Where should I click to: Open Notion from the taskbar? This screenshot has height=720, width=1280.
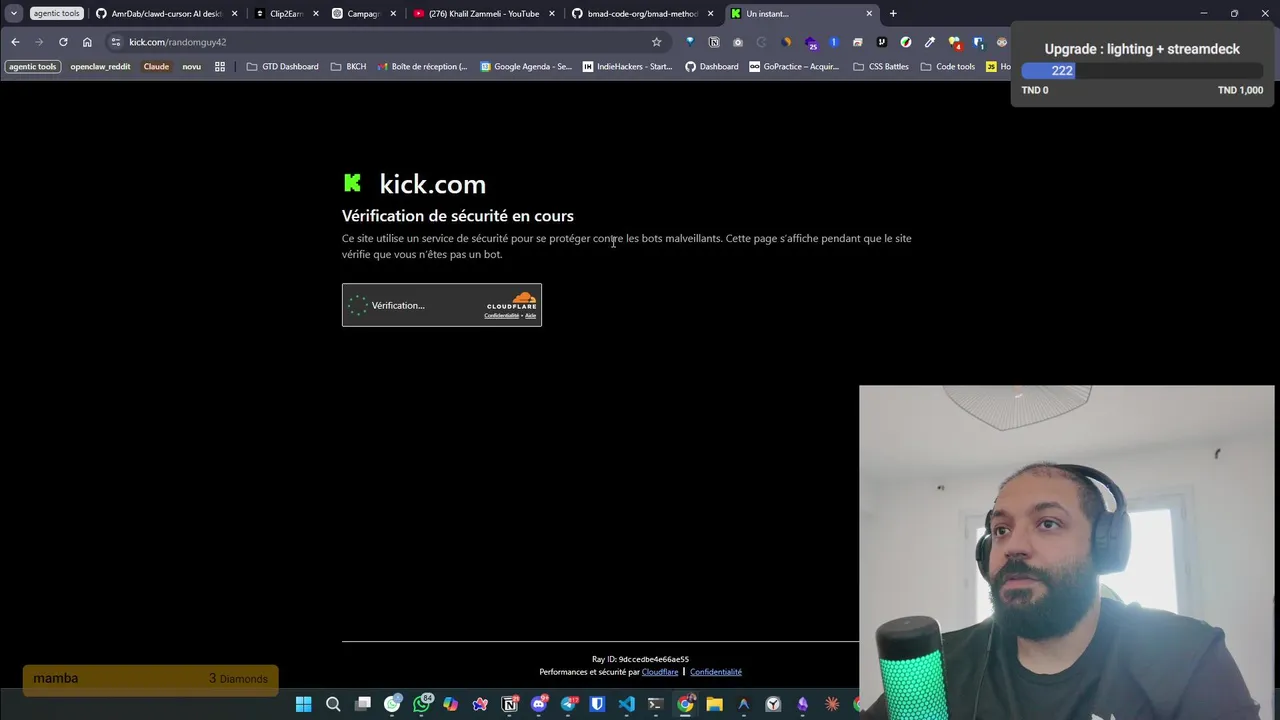point(510,704)
